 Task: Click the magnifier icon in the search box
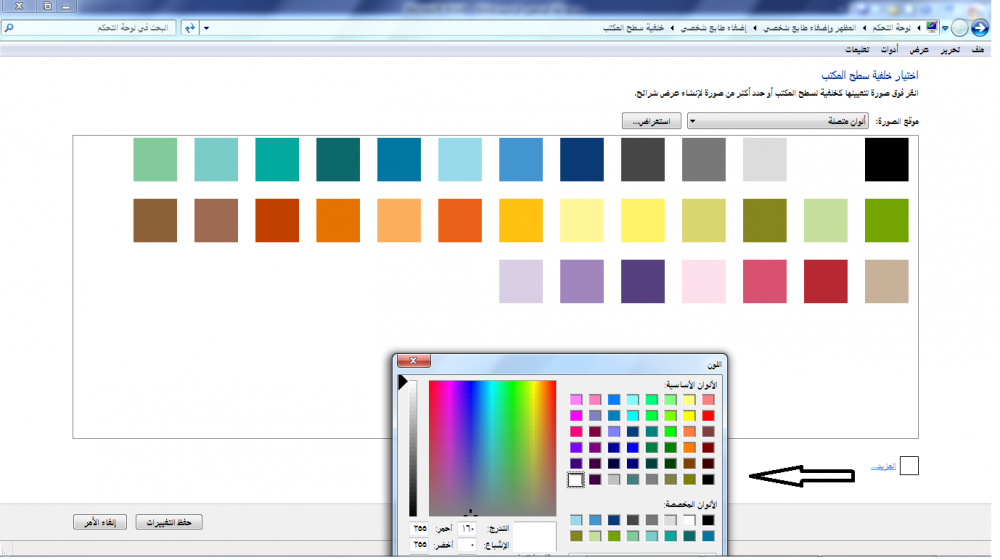tap(9, 28)
